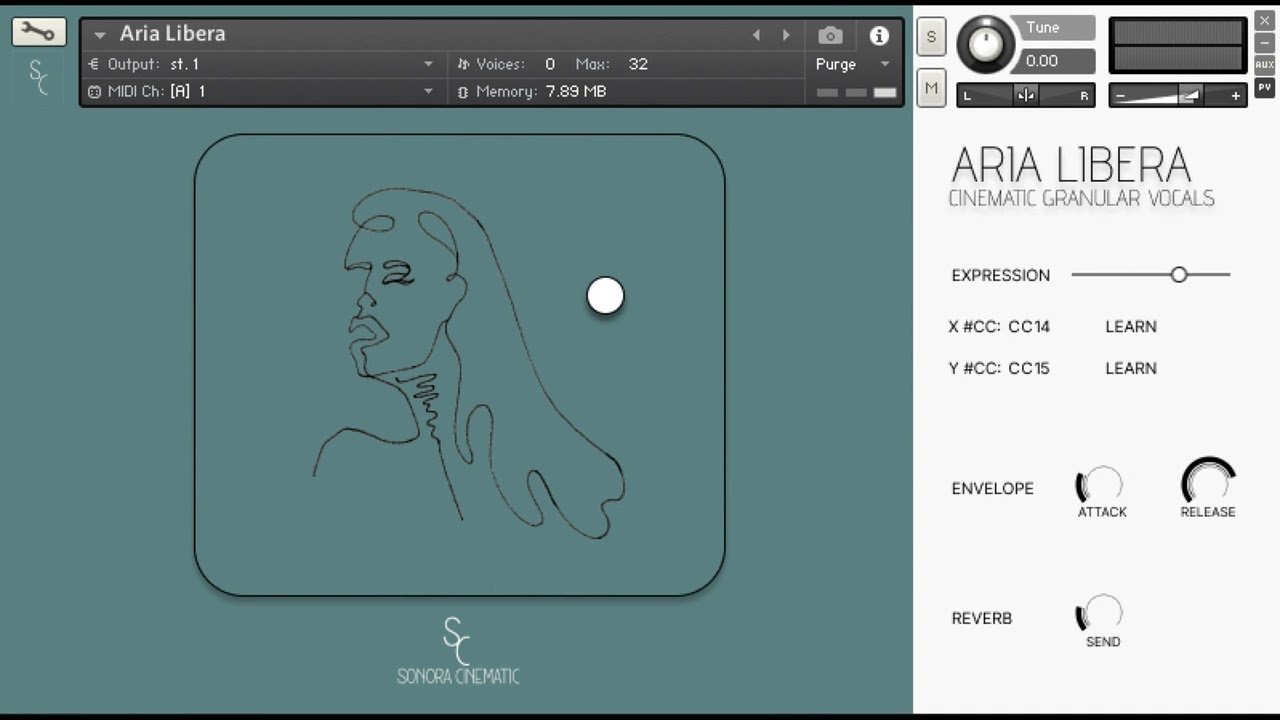Go to previous instrument with left arrow

[756, 35]
